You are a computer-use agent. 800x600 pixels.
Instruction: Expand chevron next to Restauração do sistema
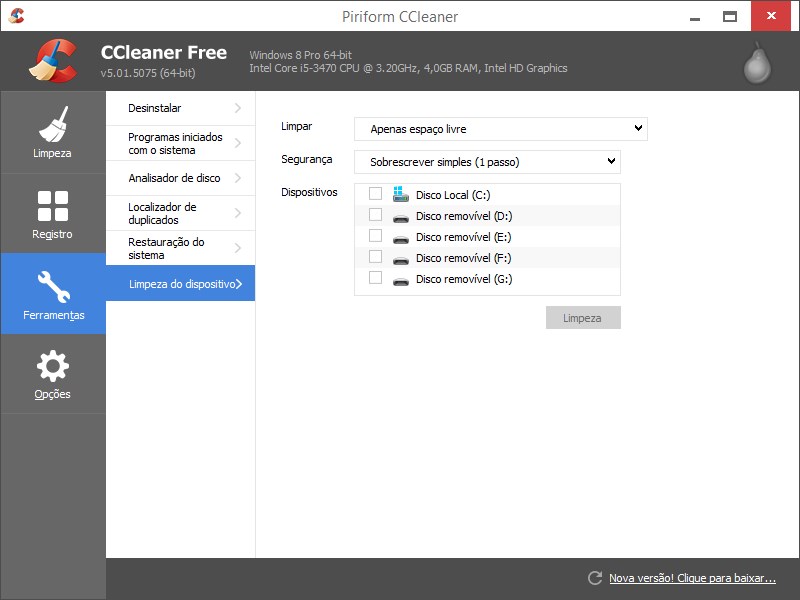point(238,248)
